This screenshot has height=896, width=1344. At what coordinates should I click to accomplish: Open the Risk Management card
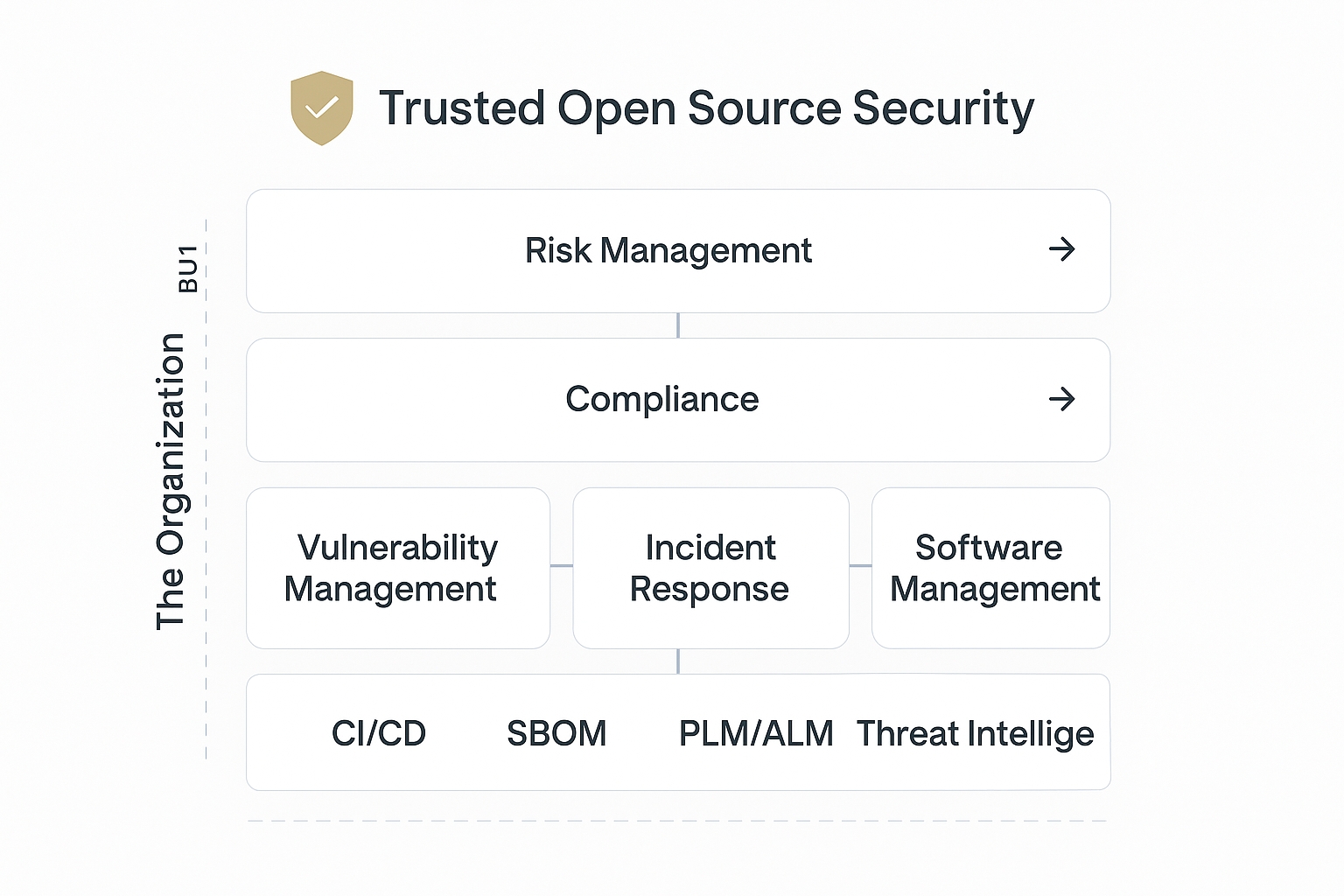pos(668,251)
